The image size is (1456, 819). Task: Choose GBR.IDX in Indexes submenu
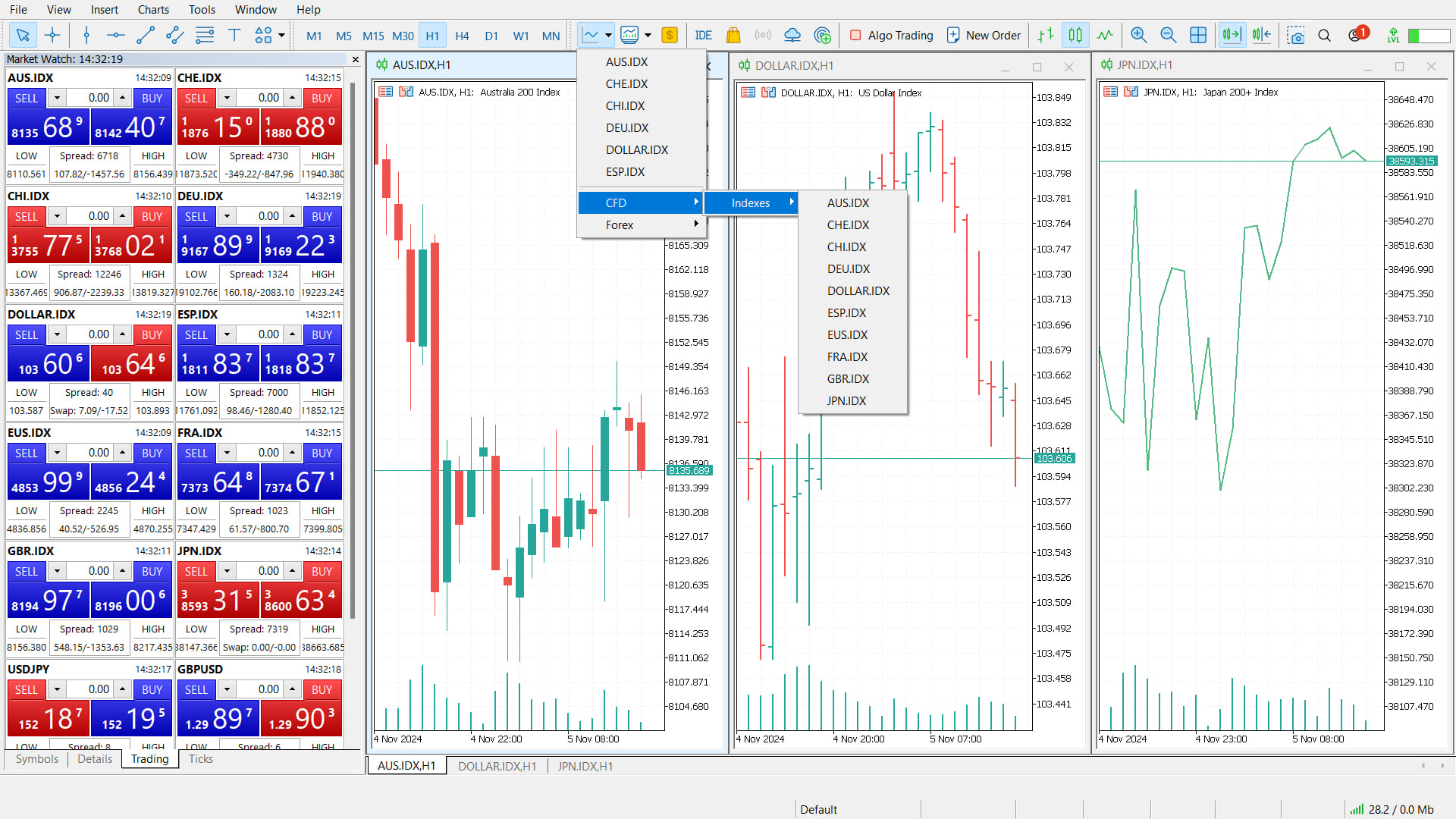point(853,378)
